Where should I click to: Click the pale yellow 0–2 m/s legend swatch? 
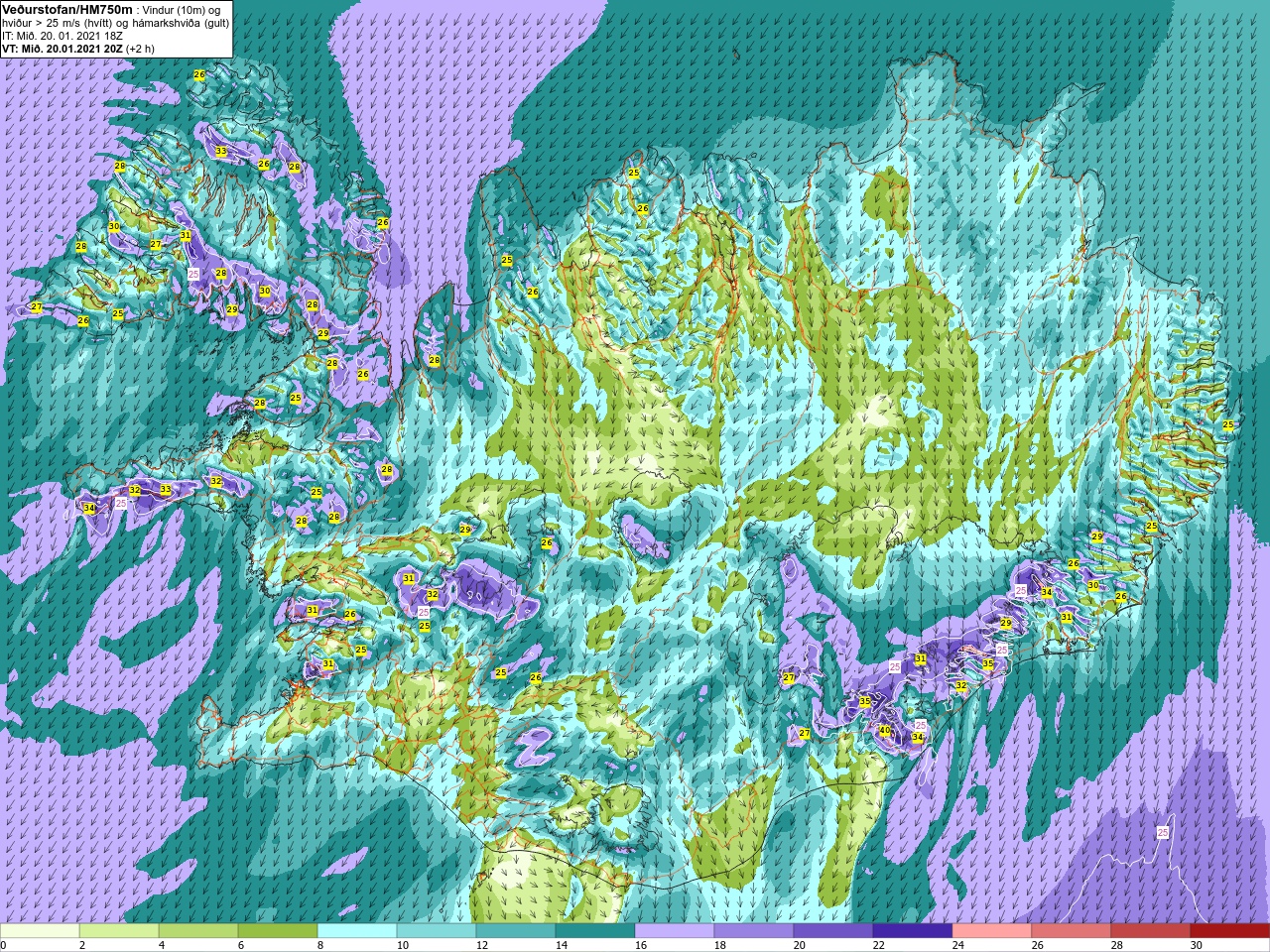click(40, 931)
